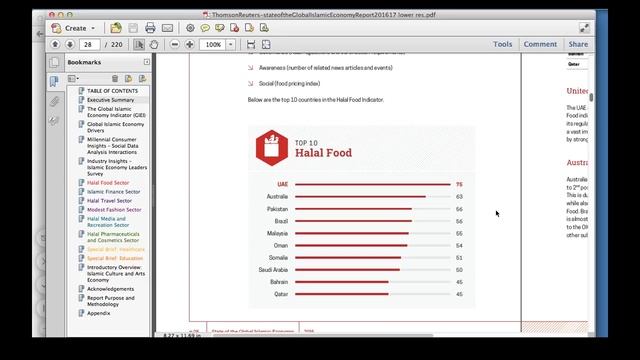Open Islamic Culture and Arts Economy bookmark

point(116,274)
